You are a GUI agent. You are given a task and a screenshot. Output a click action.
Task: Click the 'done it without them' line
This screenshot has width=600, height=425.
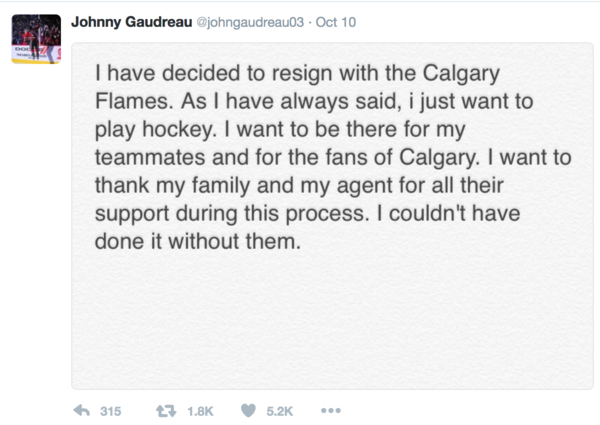click(198, 241)
